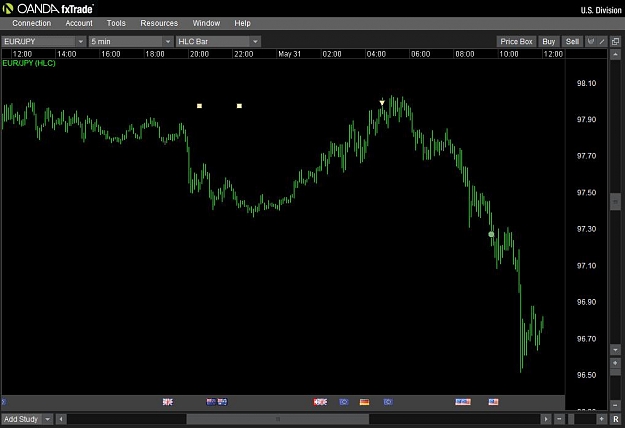Click the Sell button
Viewport: 625px width, 428px height.
[572, 41]
